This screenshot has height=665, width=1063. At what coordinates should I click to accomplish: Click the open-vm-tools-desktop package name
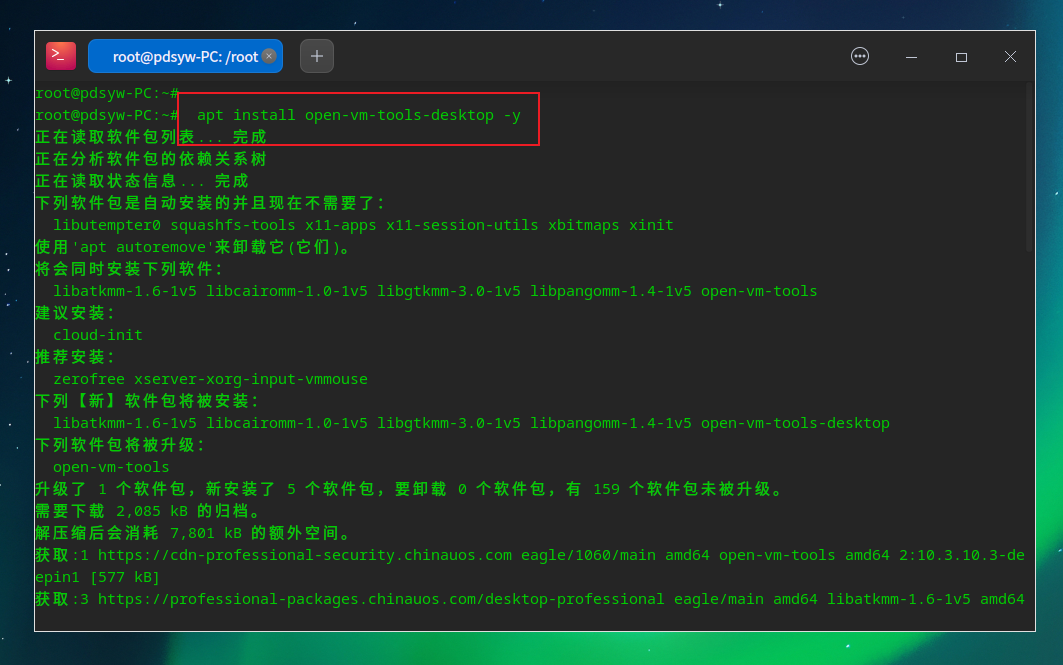pos(796,422)
